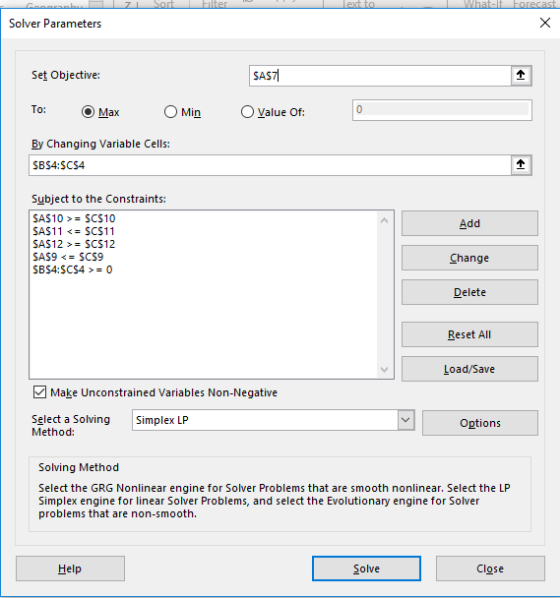Click the Delete constraint button
This screenshot has height=598, width=560.
coord(470,292)
